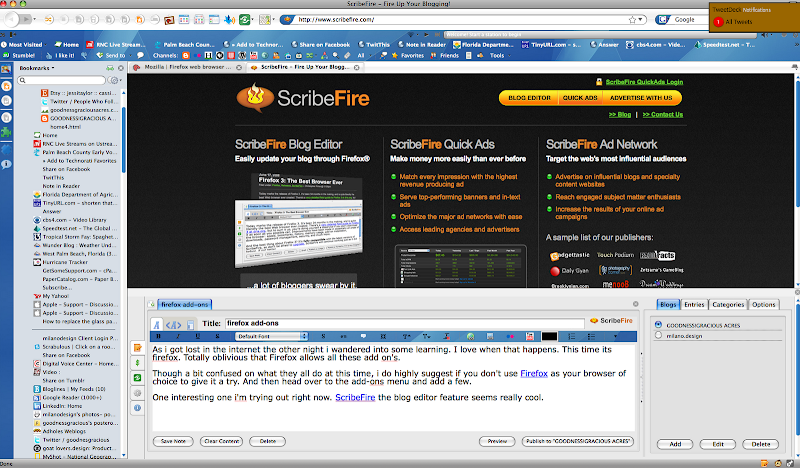Viewport: 800px width, 468px height.
Task: Click the blockquote speech bubble icon
Action: [x=363, y=336]
